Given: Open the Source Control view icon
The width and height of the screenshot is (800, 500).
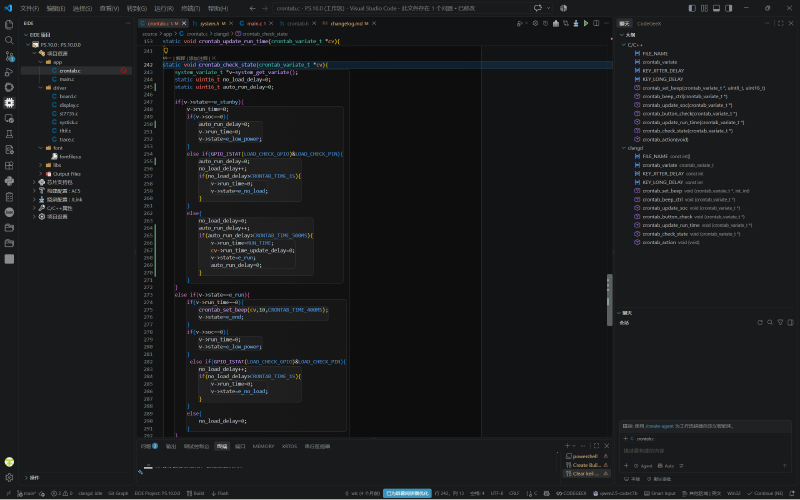Looking at the screenshot, I should click(9, 56).
